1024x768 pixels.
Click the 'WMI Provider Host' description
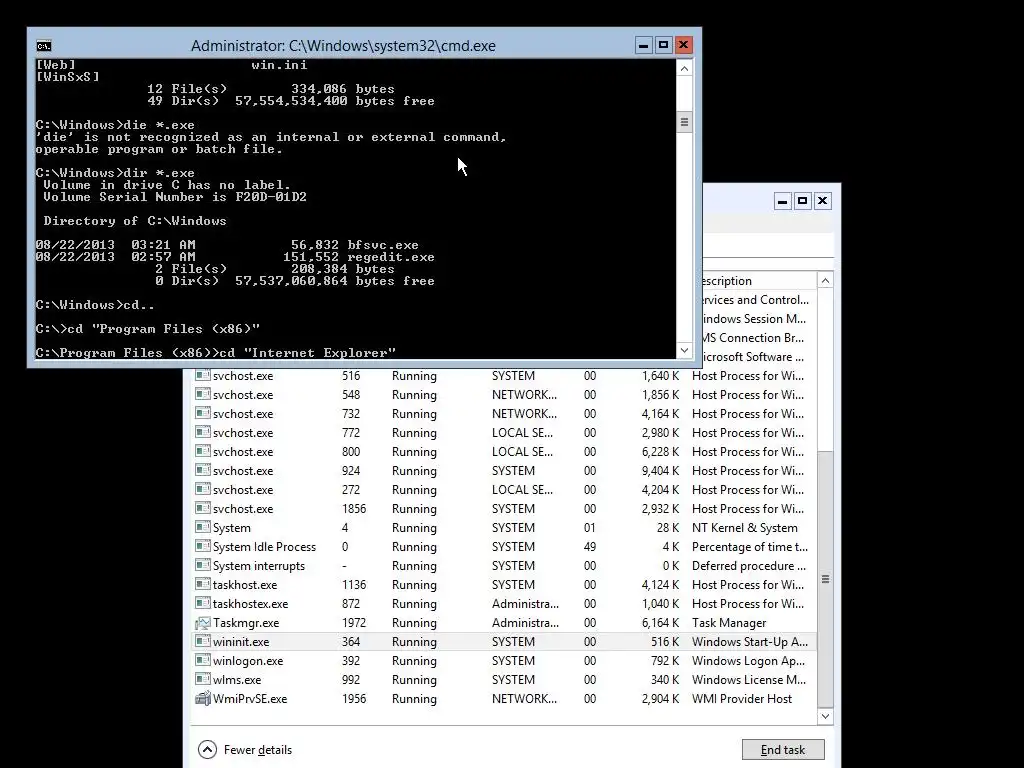coord(742,699)
